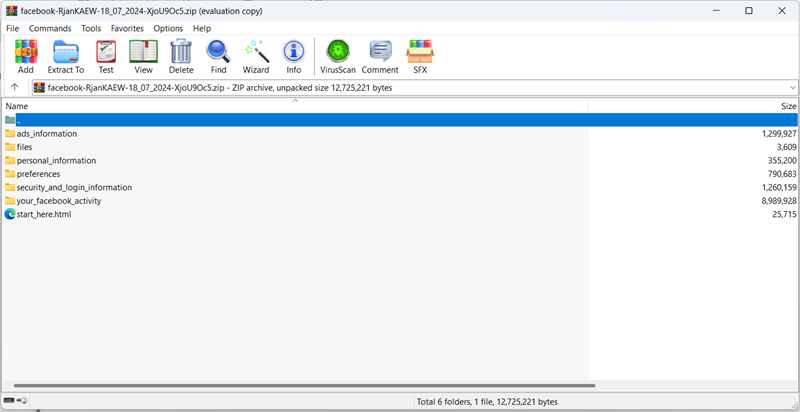Click the status bar total bytes text
The width and height of the screenshot is (800, 412).
pos(487,402)
